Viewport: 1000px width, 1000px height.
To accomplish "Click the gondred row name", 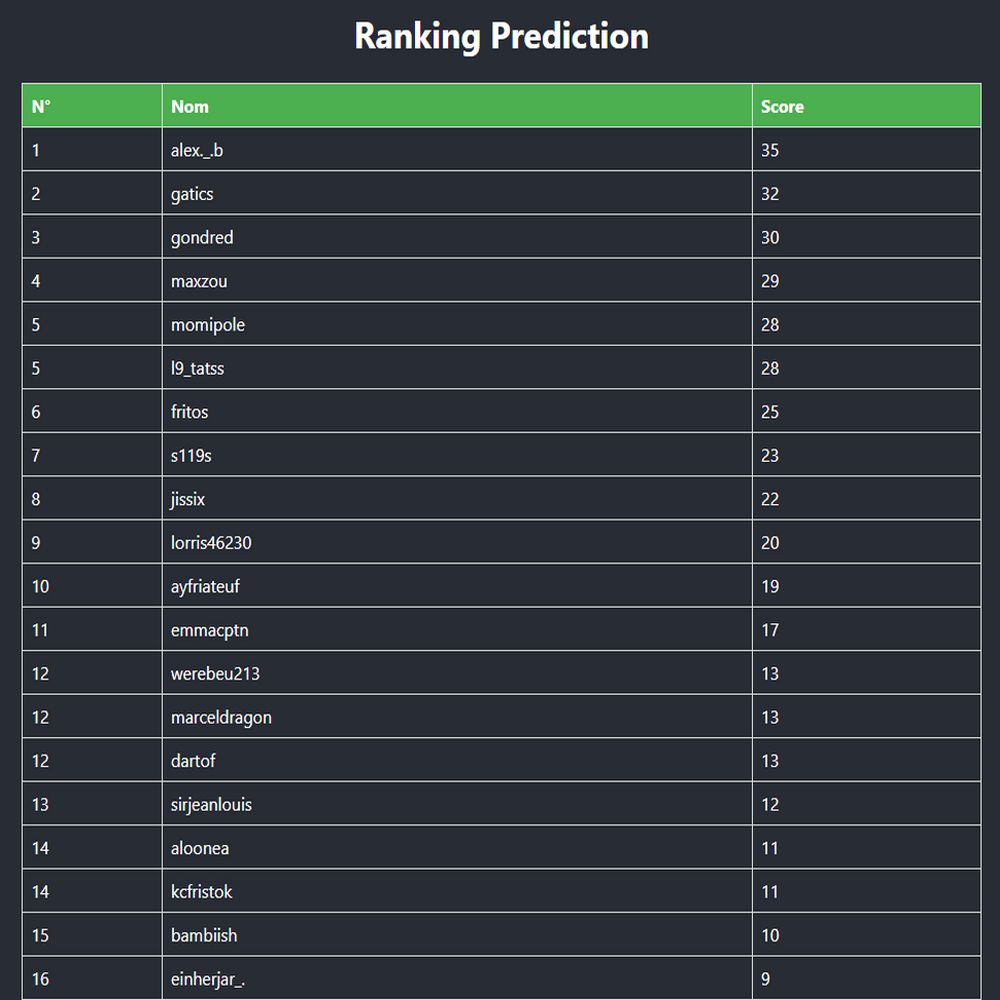I will pyautogui.click(x=202, y=238).
